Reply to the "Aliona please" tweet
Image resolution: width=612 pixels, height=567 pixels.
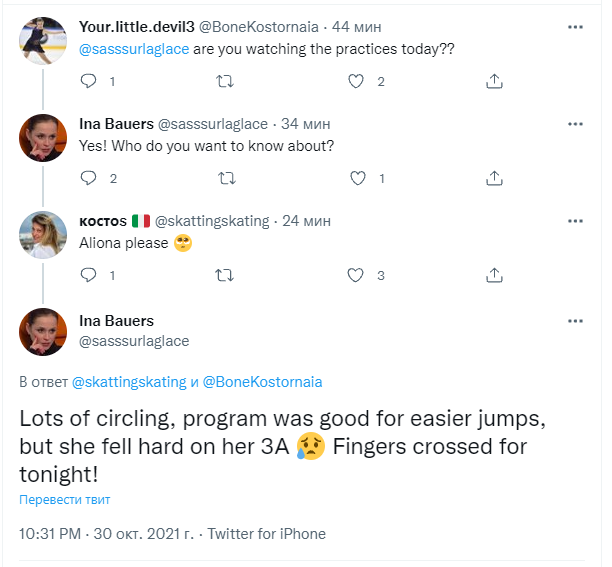(x=88, y=275)
